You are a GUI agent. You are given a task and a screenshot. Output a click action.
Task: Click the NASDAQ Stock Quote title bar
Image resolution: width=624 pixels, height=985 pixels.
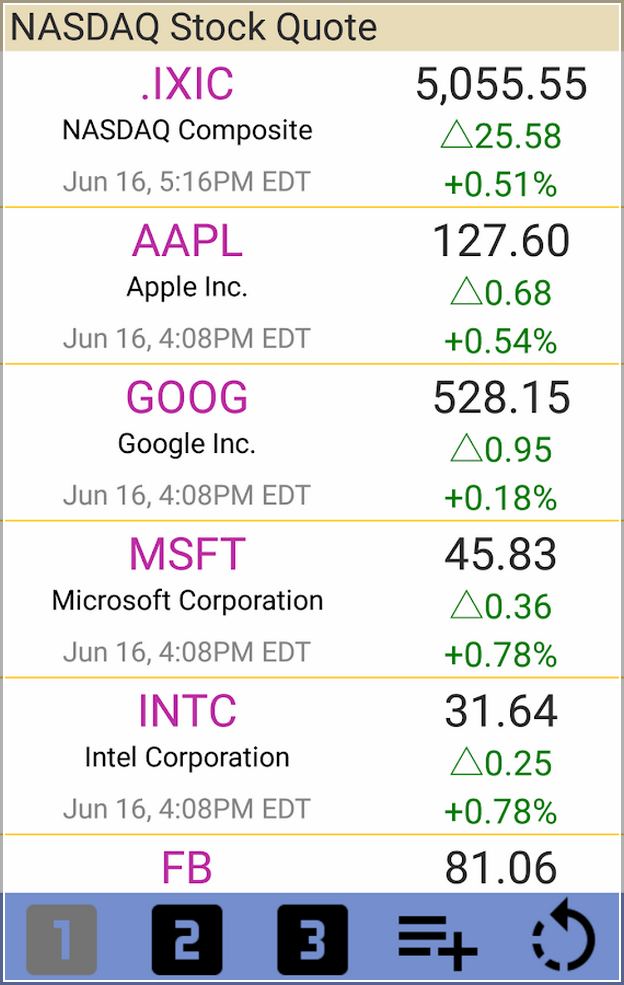(312, 28)
